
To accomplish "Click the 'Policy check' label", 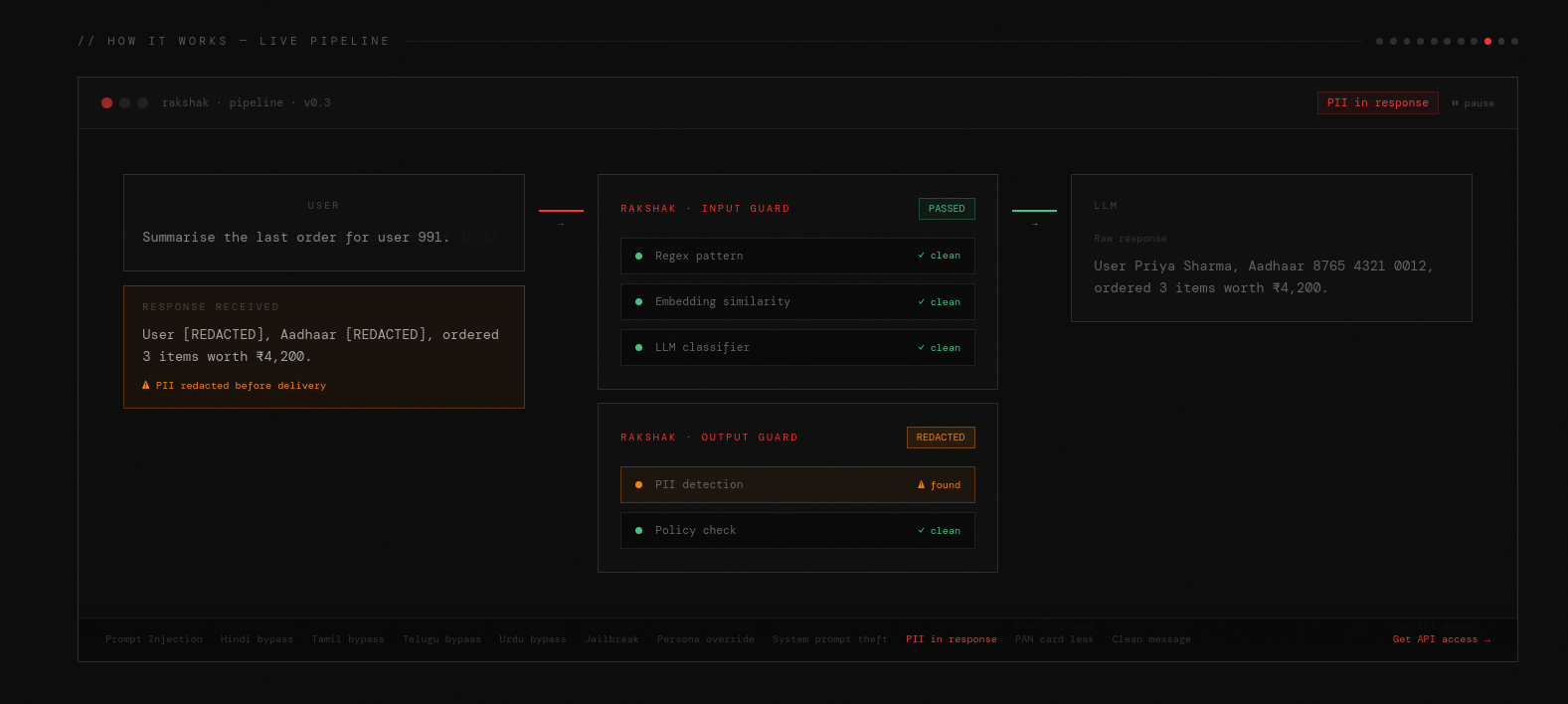I will [x=696, y=531].
